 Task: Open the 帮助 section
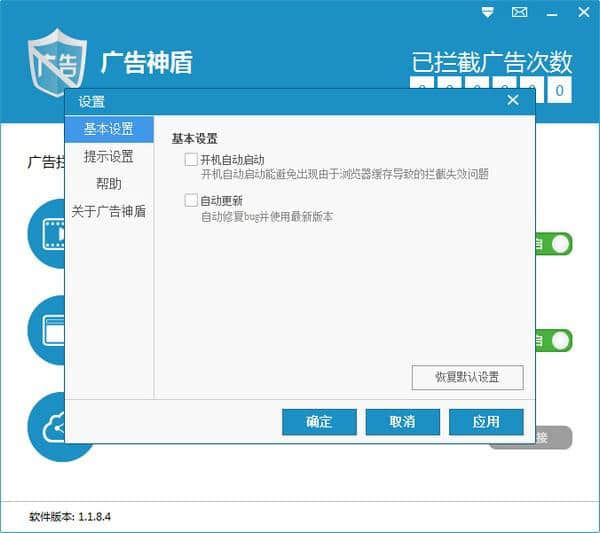point(109,184)
